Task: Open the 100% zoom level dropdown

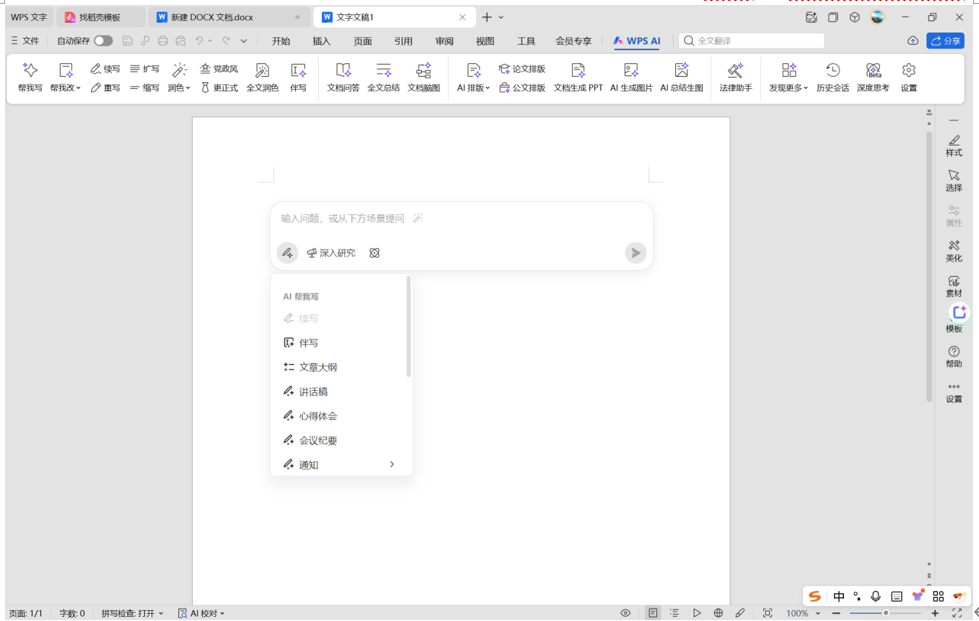Action: tap(803, 614)
